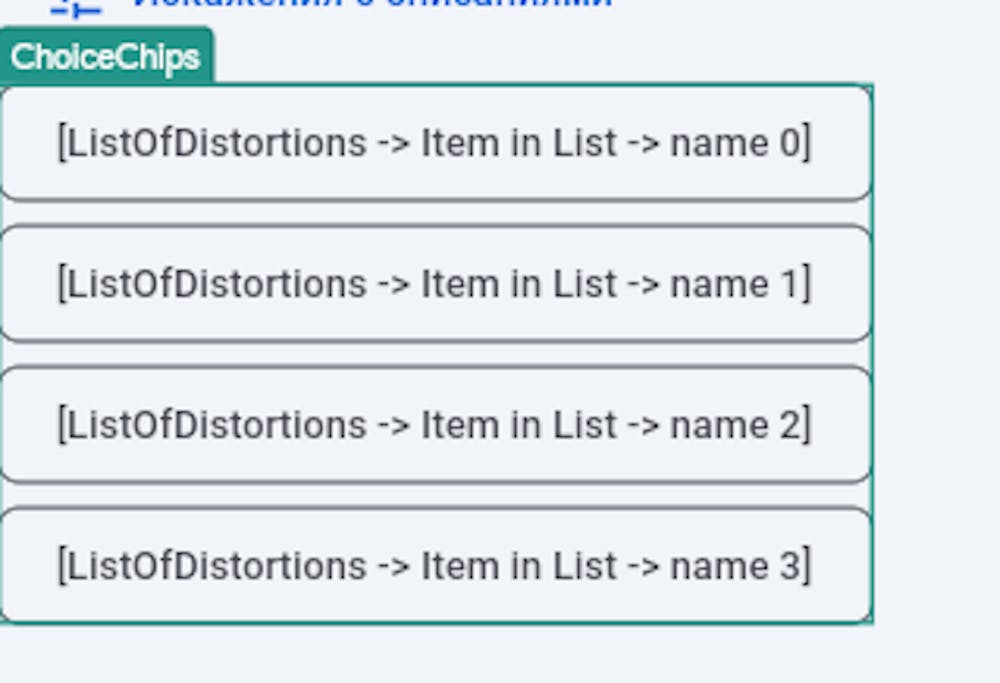Choose the first distortion name chip
The width and height of the screenshot is (1000, 683).
pos(437,142)
